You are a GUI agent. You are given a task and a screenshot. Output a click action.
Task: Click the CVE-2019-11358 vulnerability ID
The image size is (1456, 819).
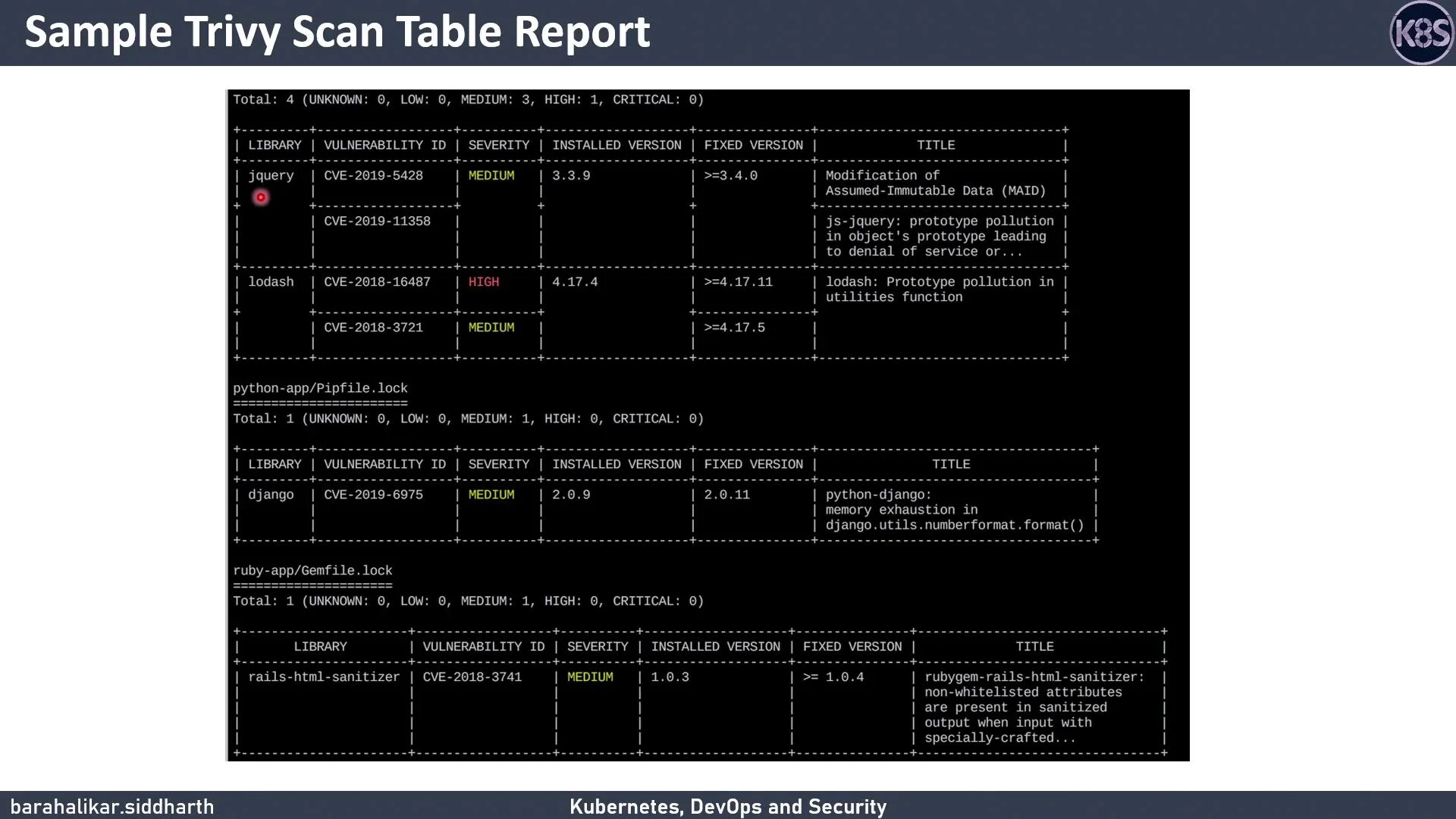point(376,221)
